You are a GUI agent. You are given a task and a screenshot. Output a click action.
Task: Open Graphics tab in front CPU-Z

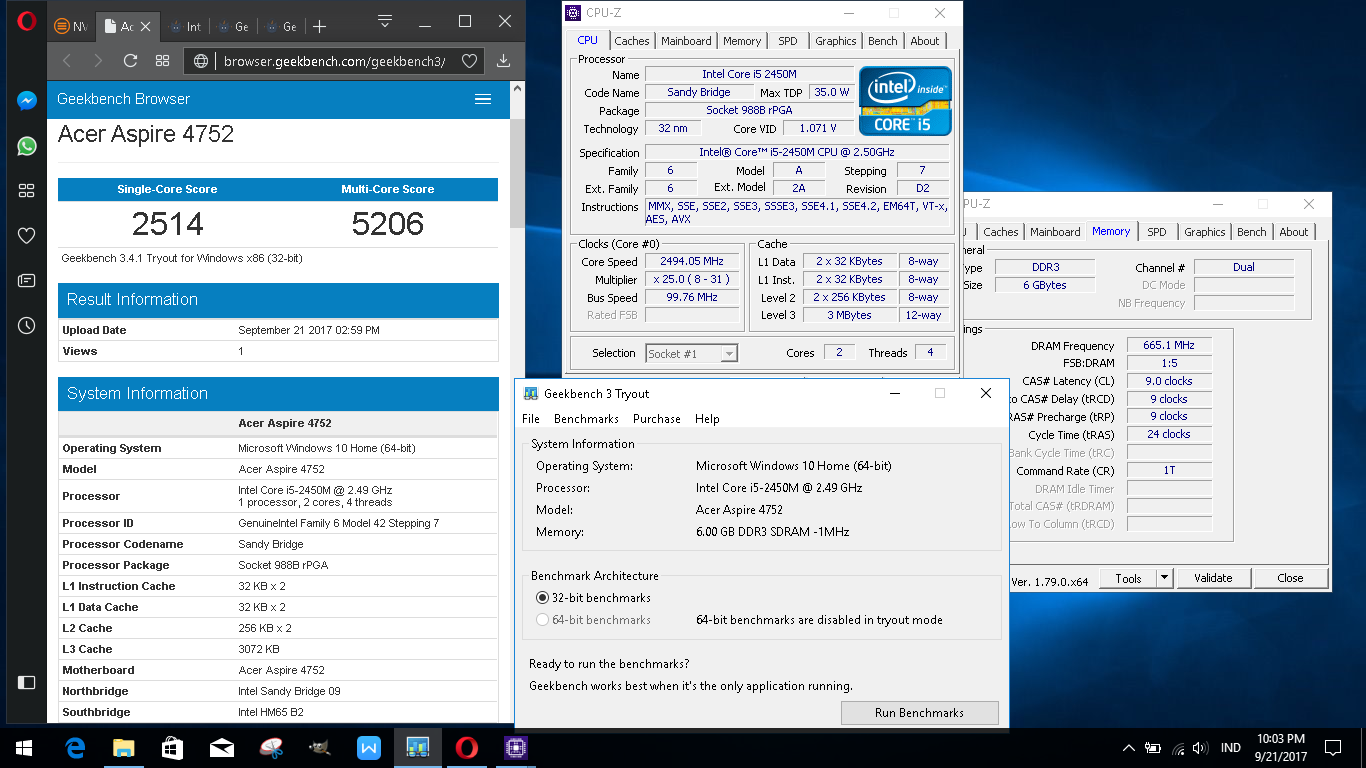[x=835, y=41]
